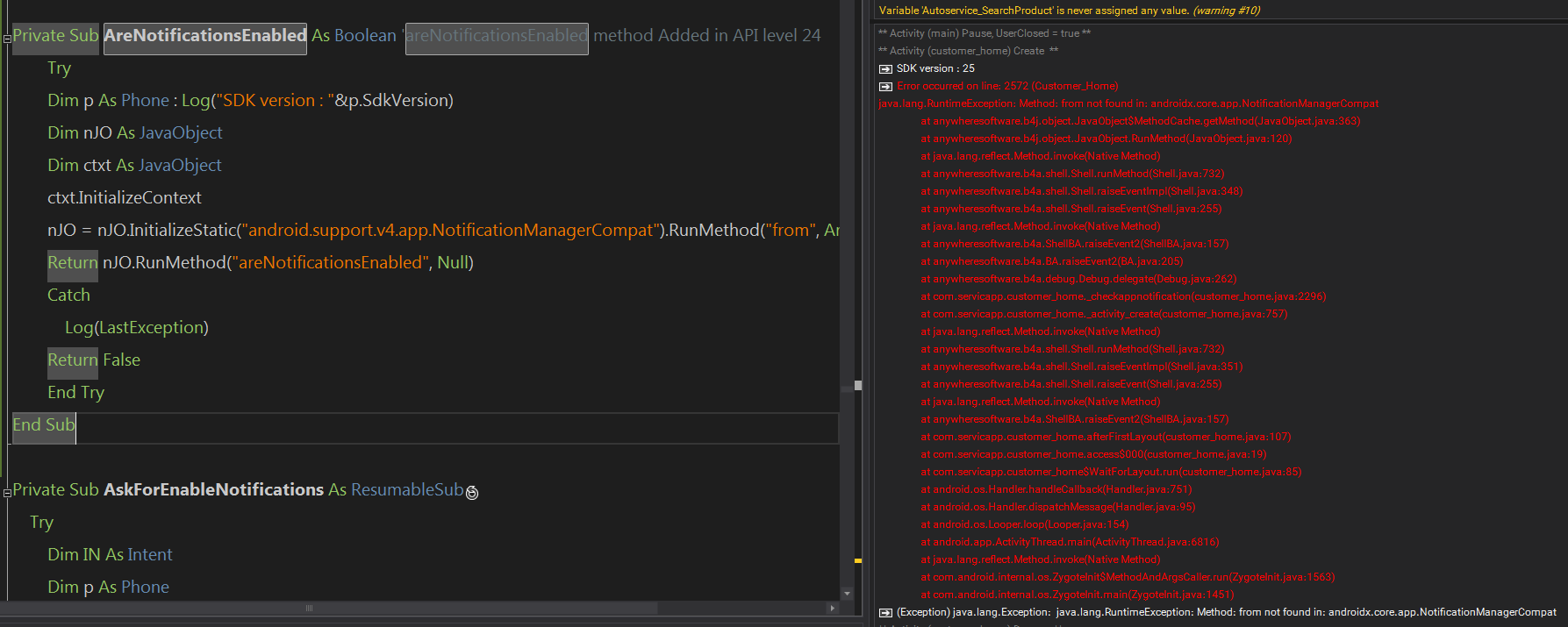Click the BA.raiseEvent2(BA.java:205) stack line
1568x627 pixels.
pyautogui.click(x=1052, y=261)
